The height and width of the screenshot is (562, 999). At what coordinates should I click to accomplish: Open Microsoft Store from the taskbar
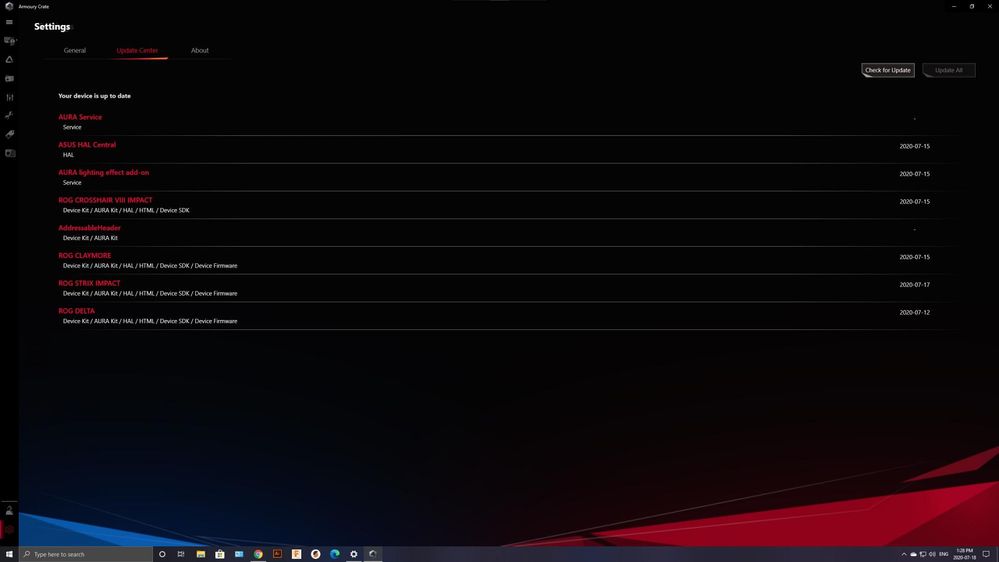click(x=219, y=554)
